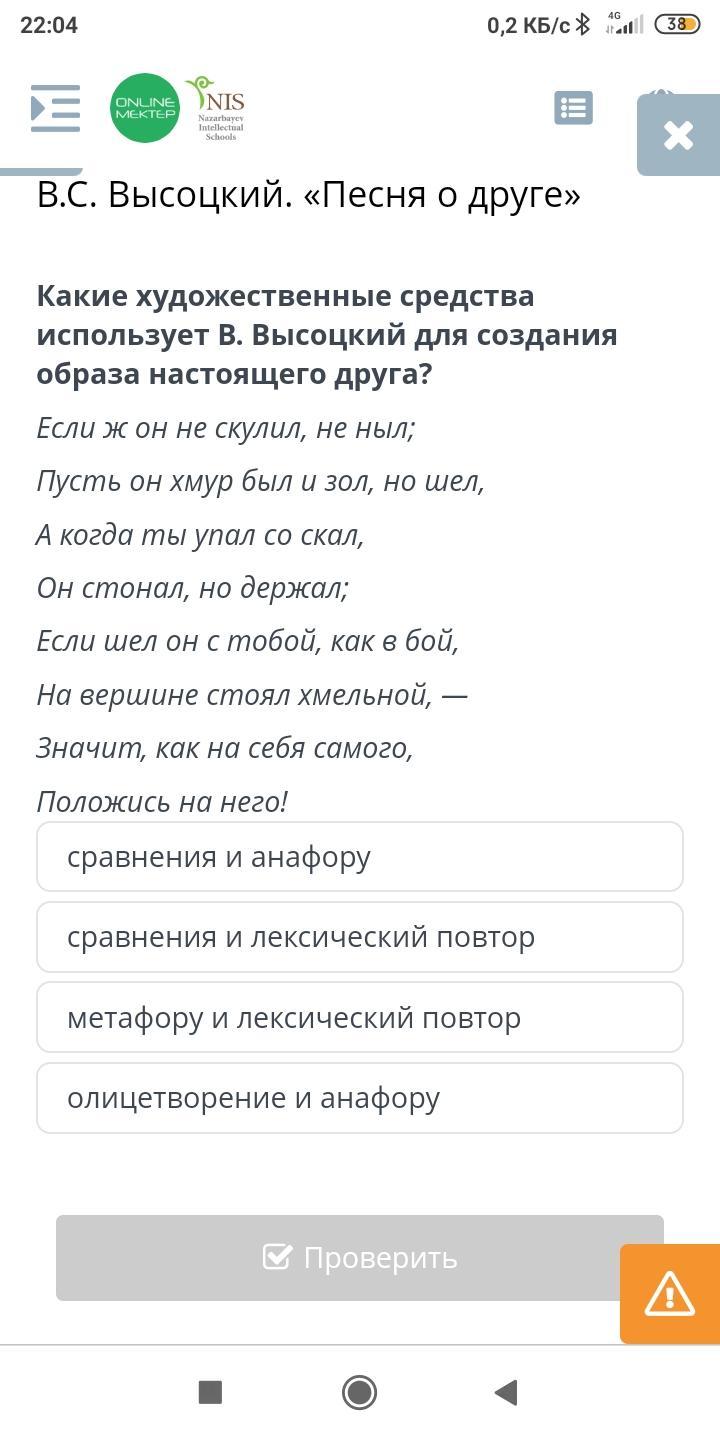Select answer "сравнения и лексический повтор"
720x1440 pixels.
pos(360,937)
